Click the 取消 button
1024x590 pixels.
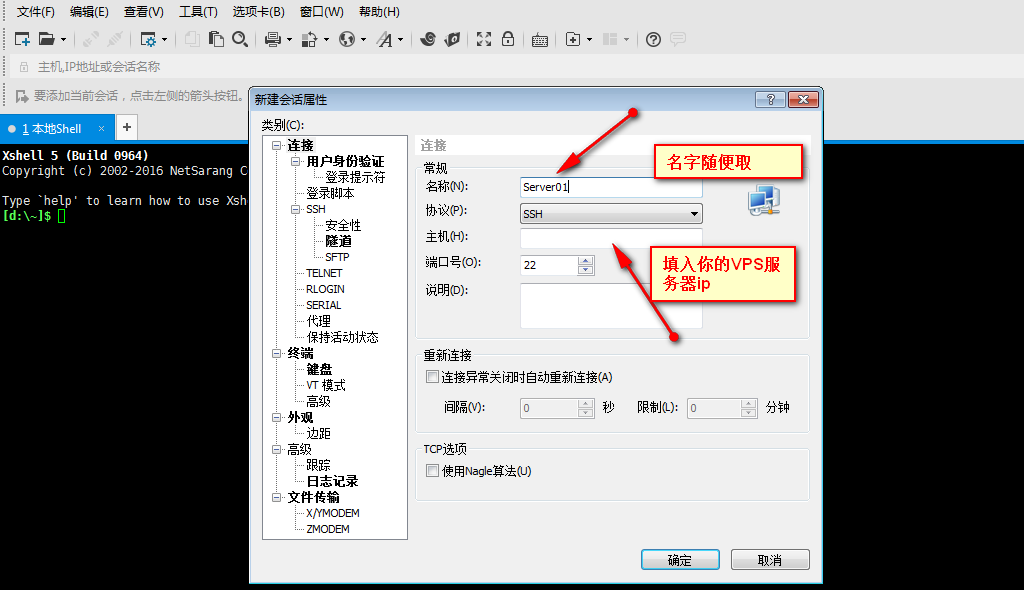tap(770, 560)
